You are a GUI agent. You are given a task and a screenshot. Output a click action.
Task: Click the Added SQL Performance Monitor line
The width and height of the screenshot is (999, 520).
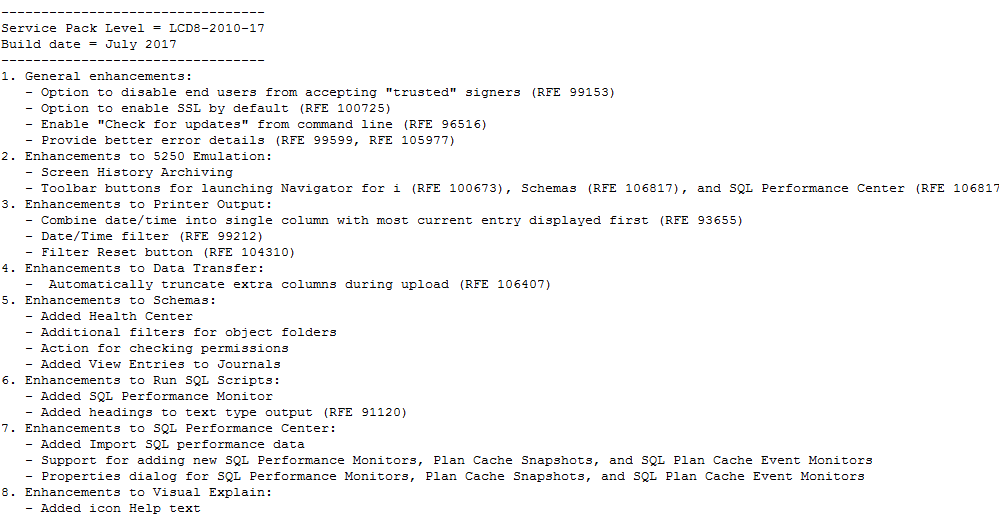click(156, 396)
